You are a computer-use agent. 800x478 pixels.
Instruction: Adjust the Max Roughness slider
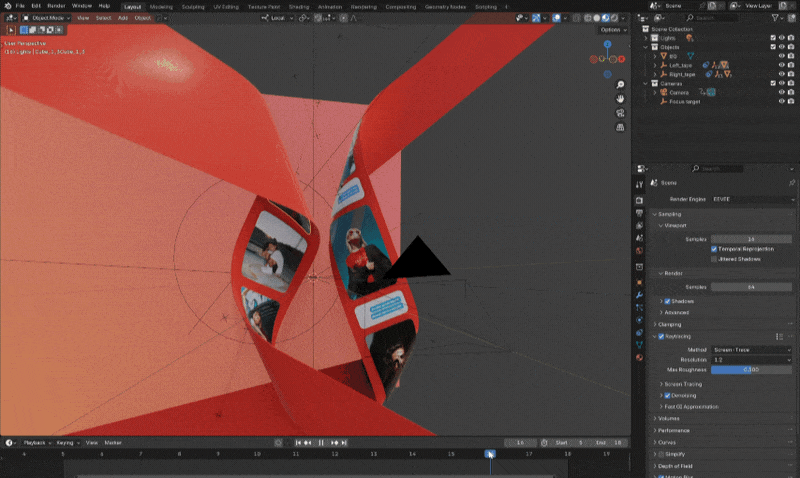(x=750, y=369)
